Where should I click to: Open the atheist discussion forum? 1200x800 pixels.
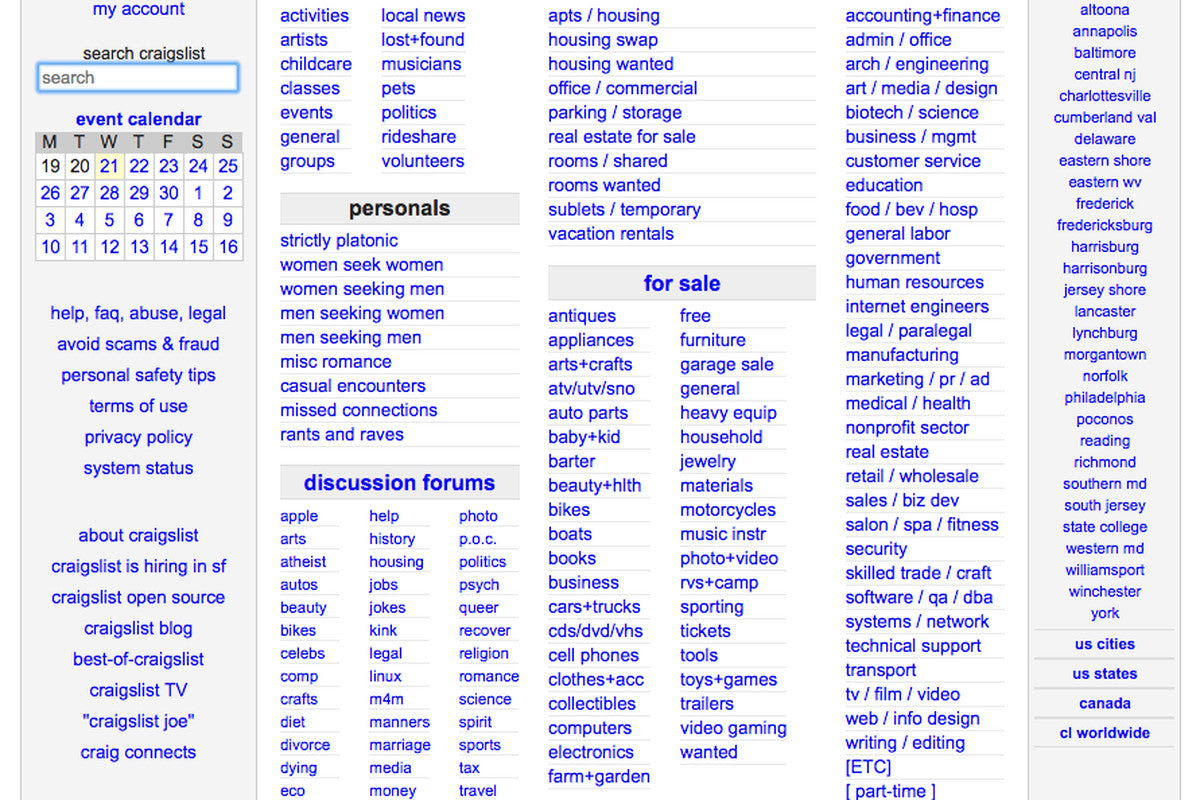point(303,562)
